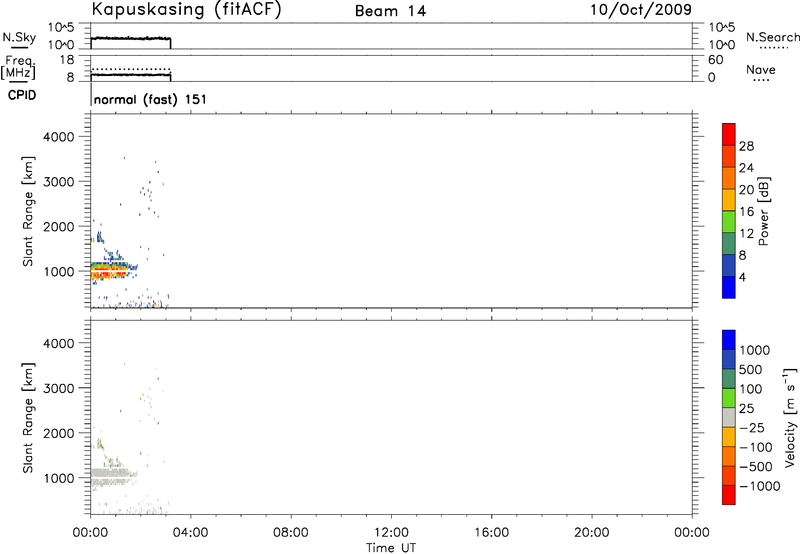The image size is (800, 554).
Task: Click the -25 tick label on Velocity color bar
Action: tap(751, 427)
